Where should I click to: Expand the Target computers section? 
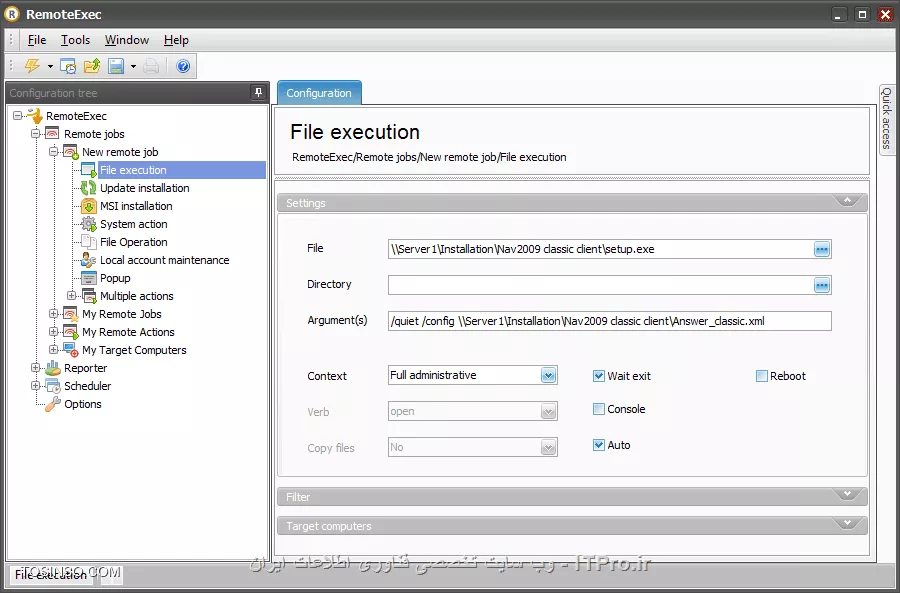pyautogui.click(x=847, y=524)
